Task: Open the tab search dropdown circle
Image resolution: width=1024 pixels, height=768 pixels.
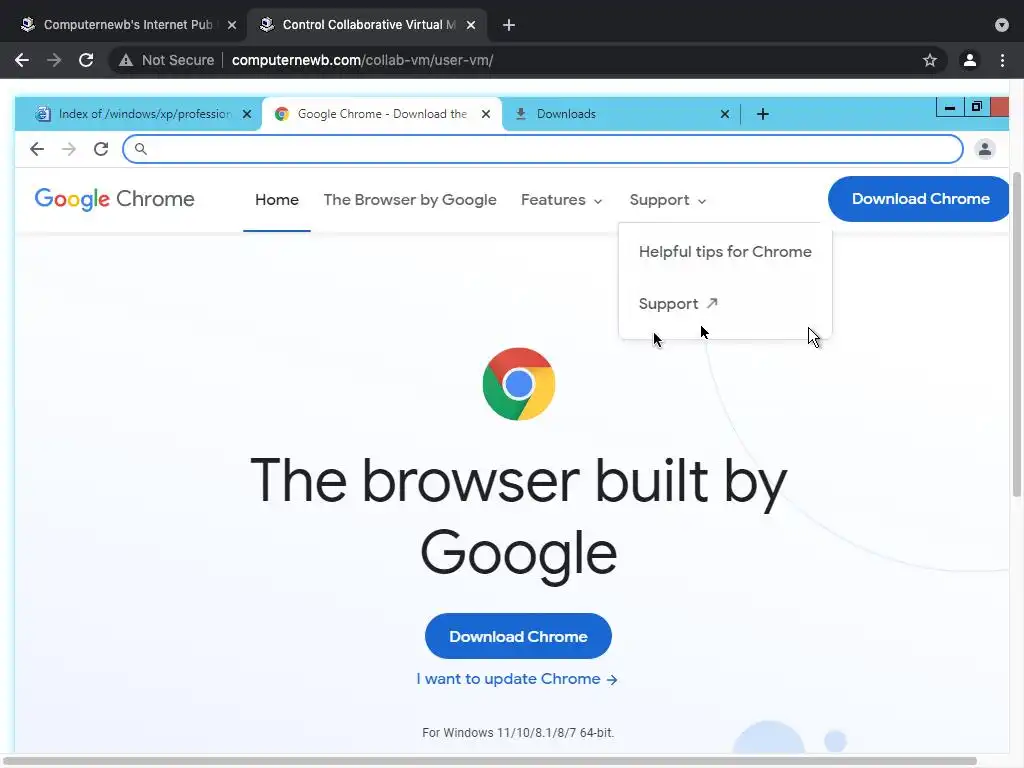Action: coord(1002,25)
